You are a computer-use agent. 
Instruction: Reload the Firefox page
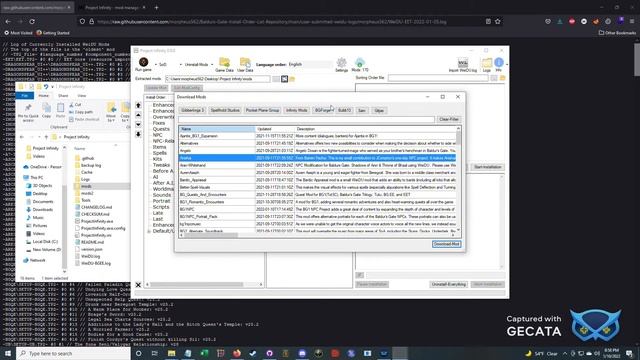pos(32,21)
